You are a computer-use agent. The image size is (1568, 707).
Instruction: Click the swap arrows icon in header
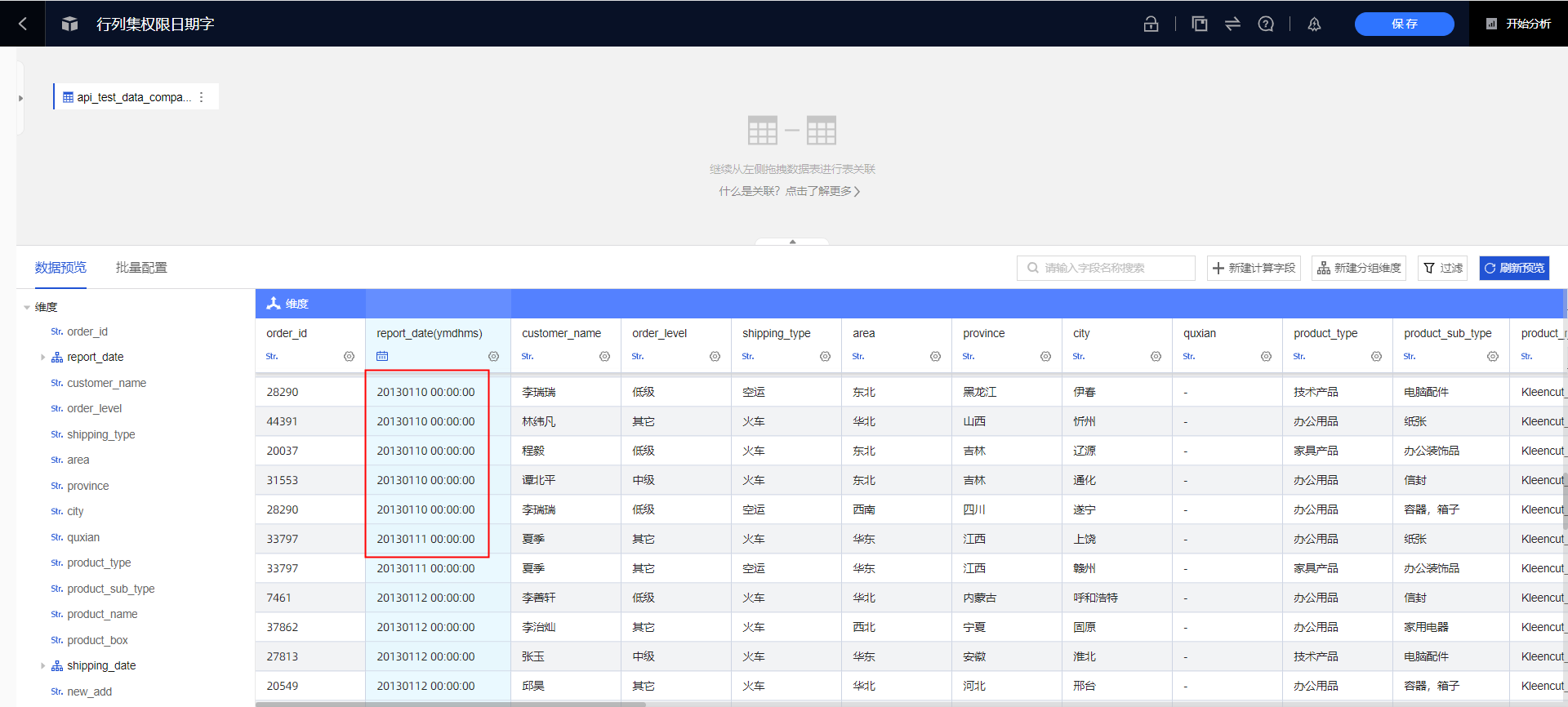[x=1232, y=24]
